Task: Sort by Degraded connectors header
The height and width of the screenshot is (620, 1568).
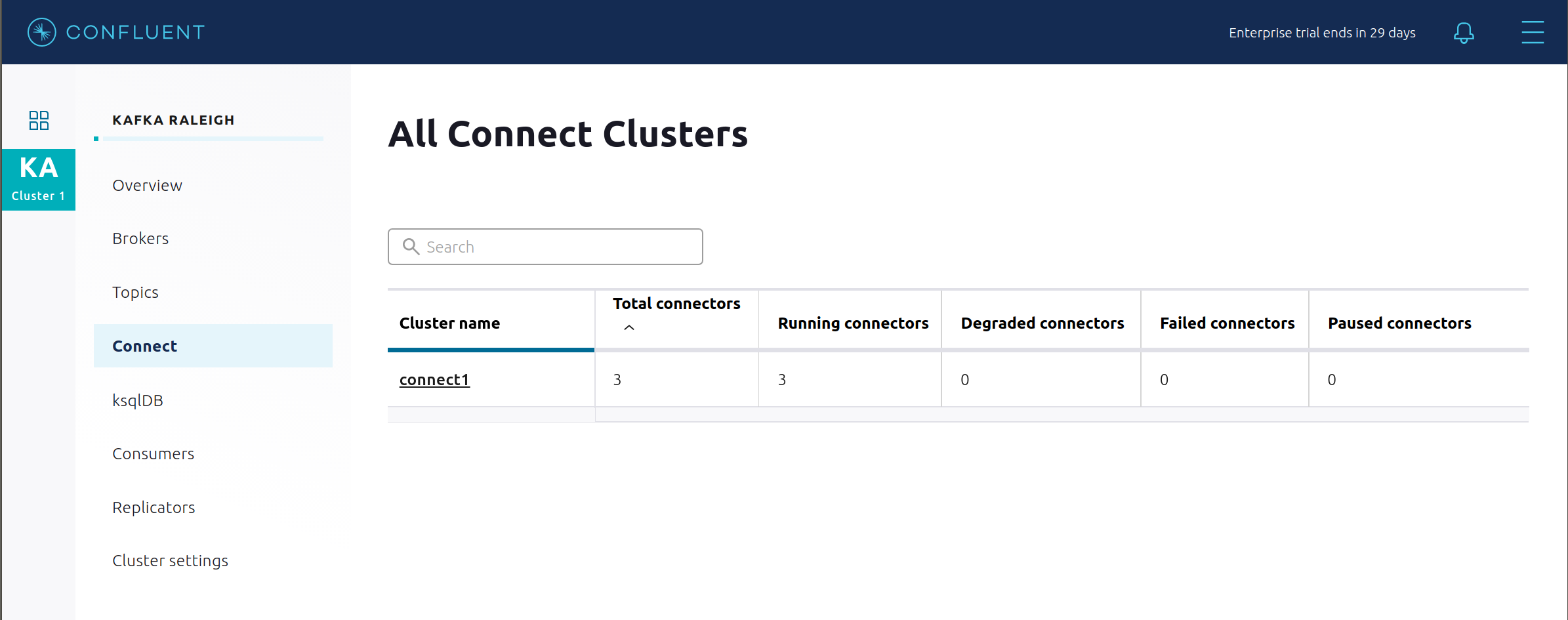Action: (1042, 323)
